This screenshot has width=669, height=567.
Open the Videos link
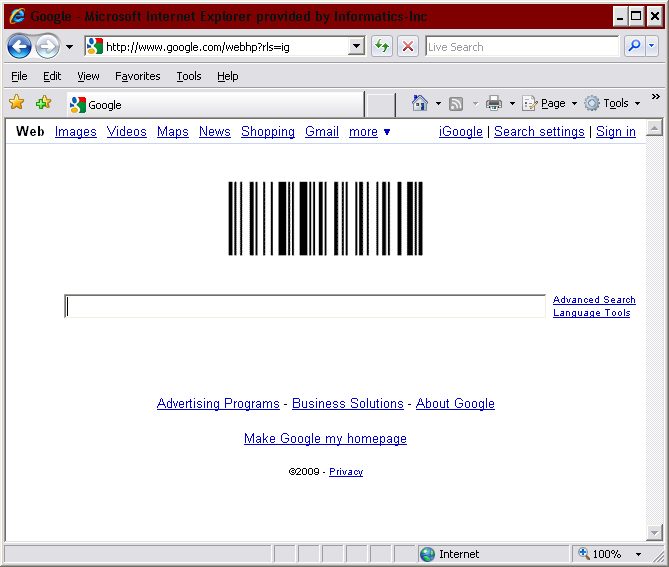tap(127, 132)
